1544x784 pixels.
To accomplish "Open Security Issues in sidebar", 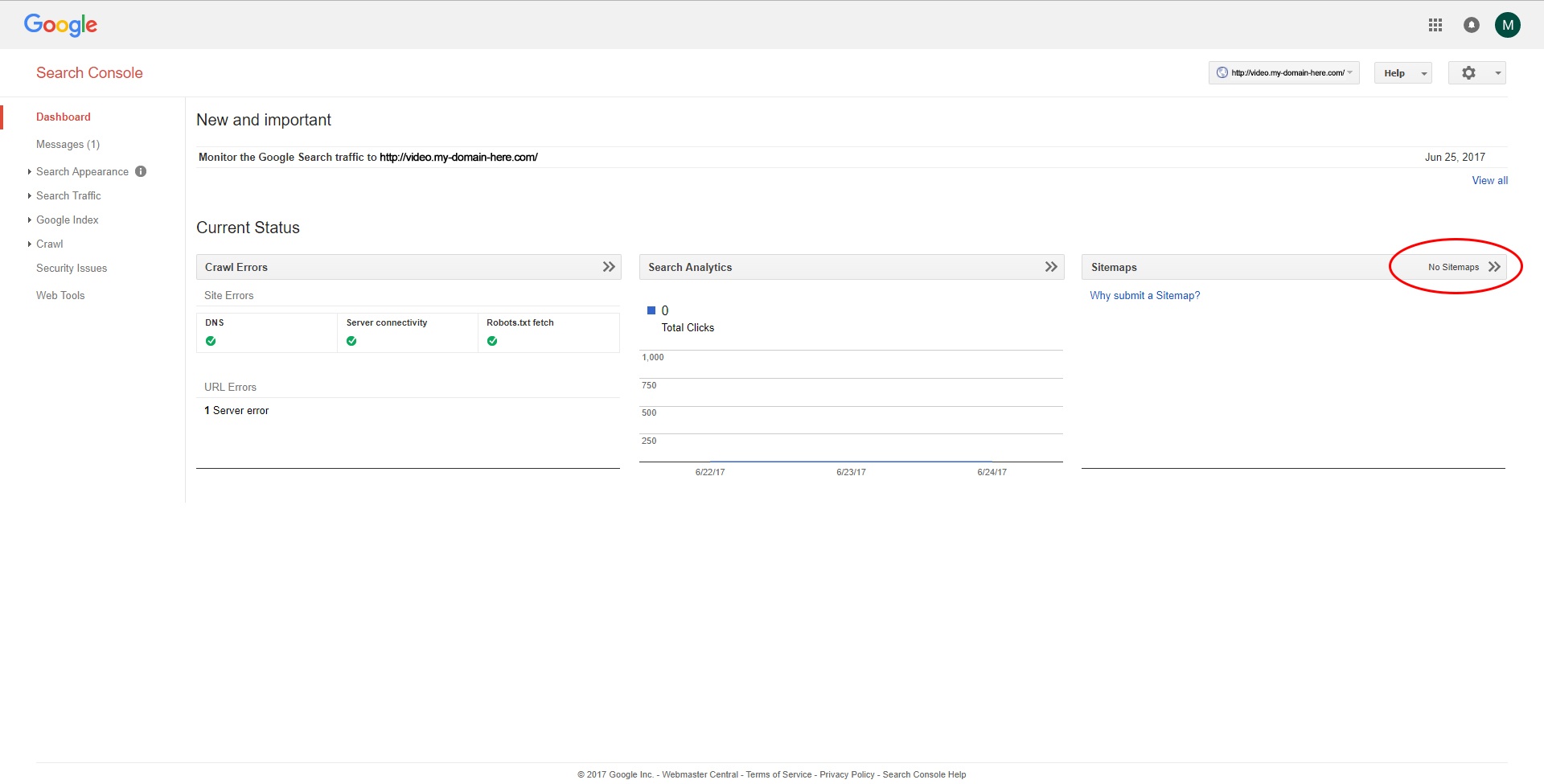I will coord(72,268).
